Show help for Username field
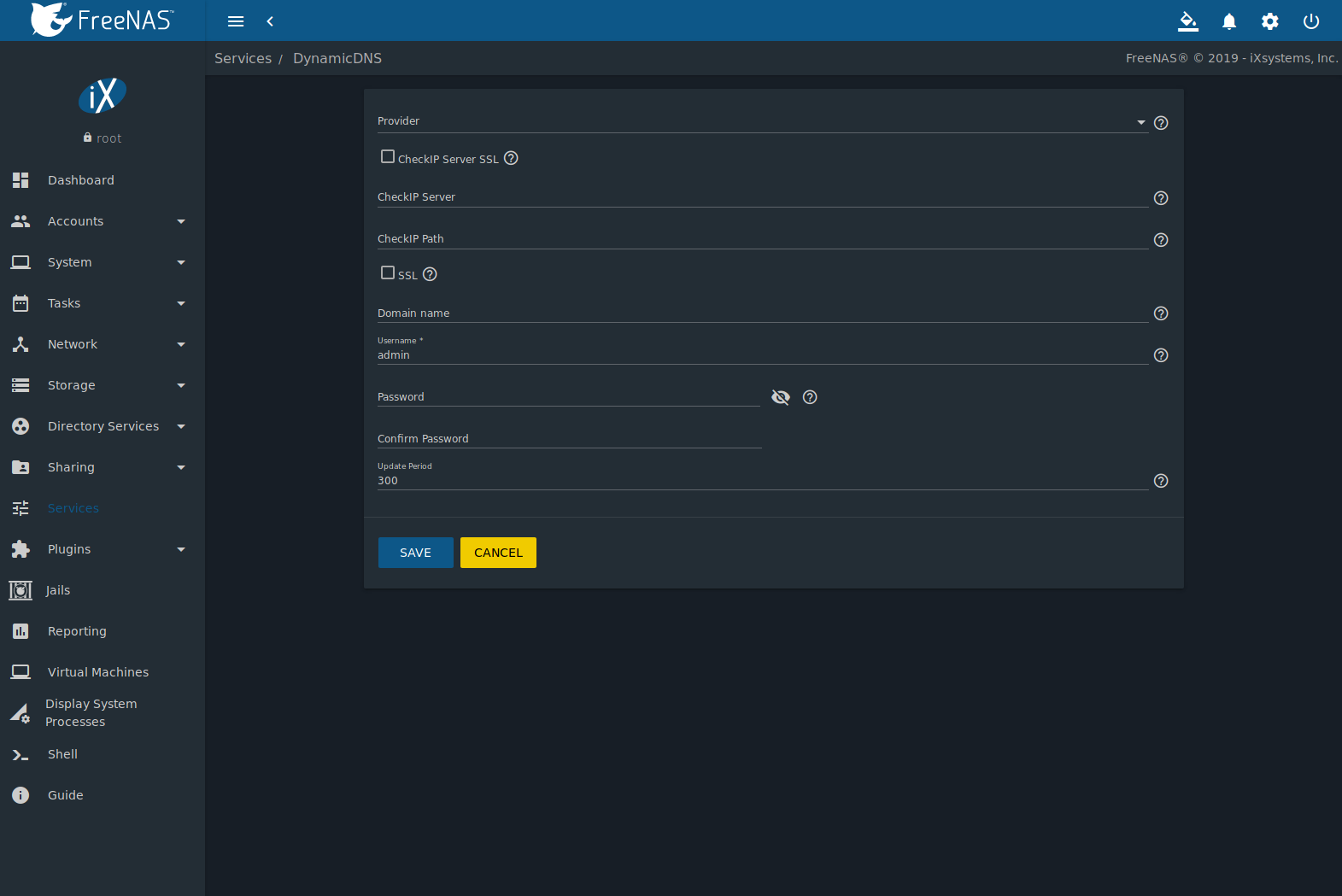 [1161, 355]
